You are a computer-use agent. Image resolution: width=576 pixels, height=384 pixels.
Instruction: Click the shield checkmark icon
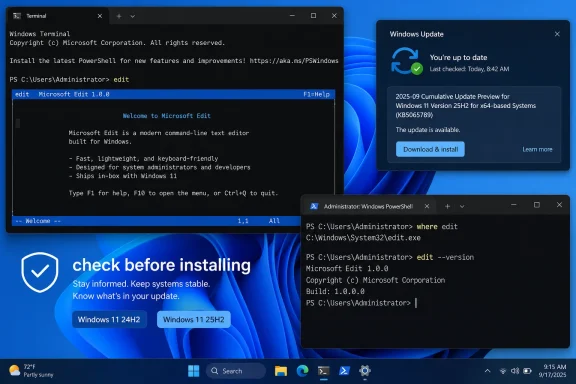point(40,272)
